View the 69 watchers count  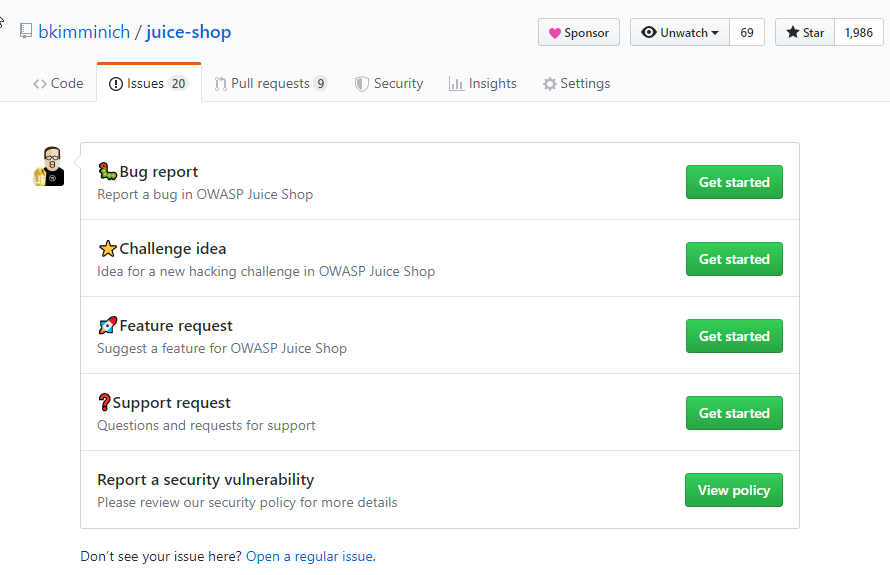pyautogui.click(x=747, y=32)
